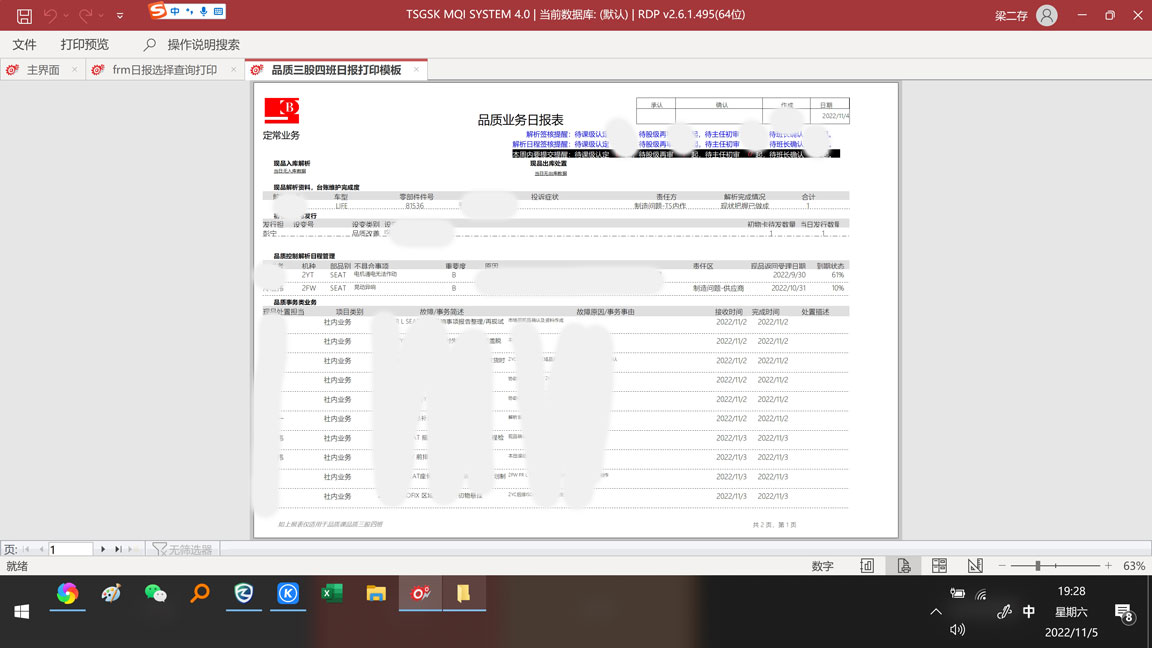
Task: Open the 打印预览 ribbon tab
Action: 84,45
